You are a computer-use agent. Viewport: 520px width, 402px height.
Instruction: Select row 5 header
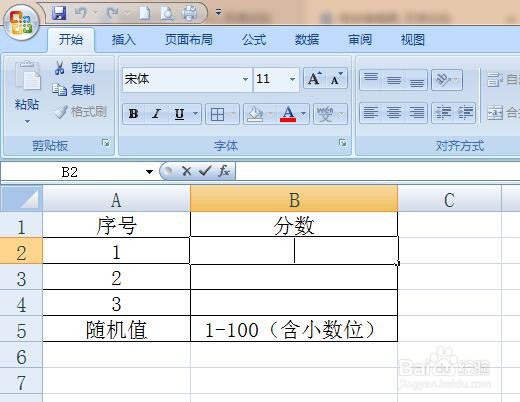21,329
